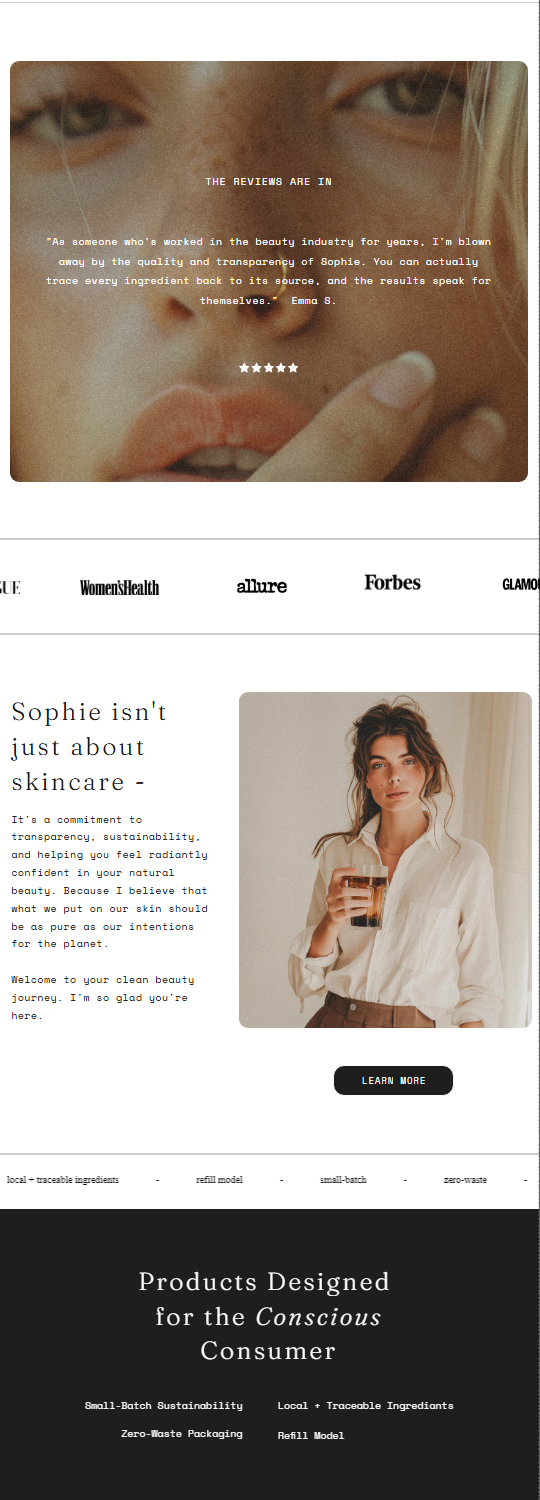Click Refill Model feature label
The width and height of the screenshot is (540, 1500).
click(x=311, y=1435)
